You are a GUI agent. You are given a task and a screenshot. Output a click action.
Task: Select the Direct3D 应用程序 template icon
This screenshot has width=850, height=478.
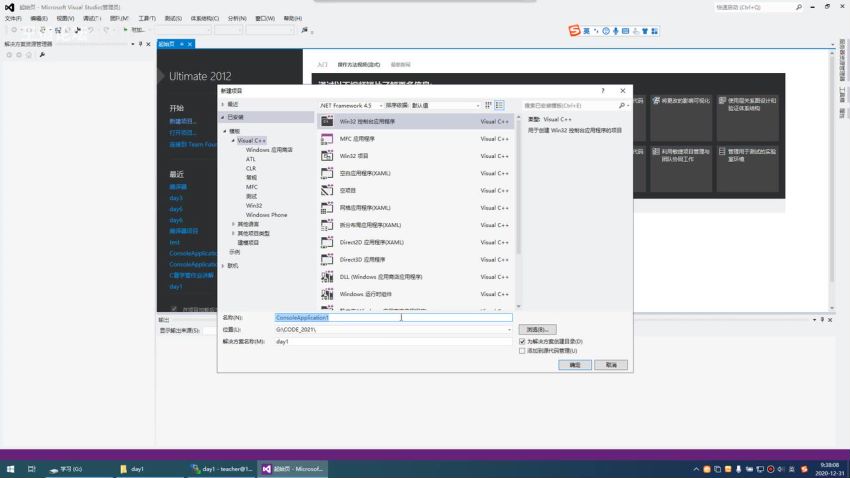(327, 260)
